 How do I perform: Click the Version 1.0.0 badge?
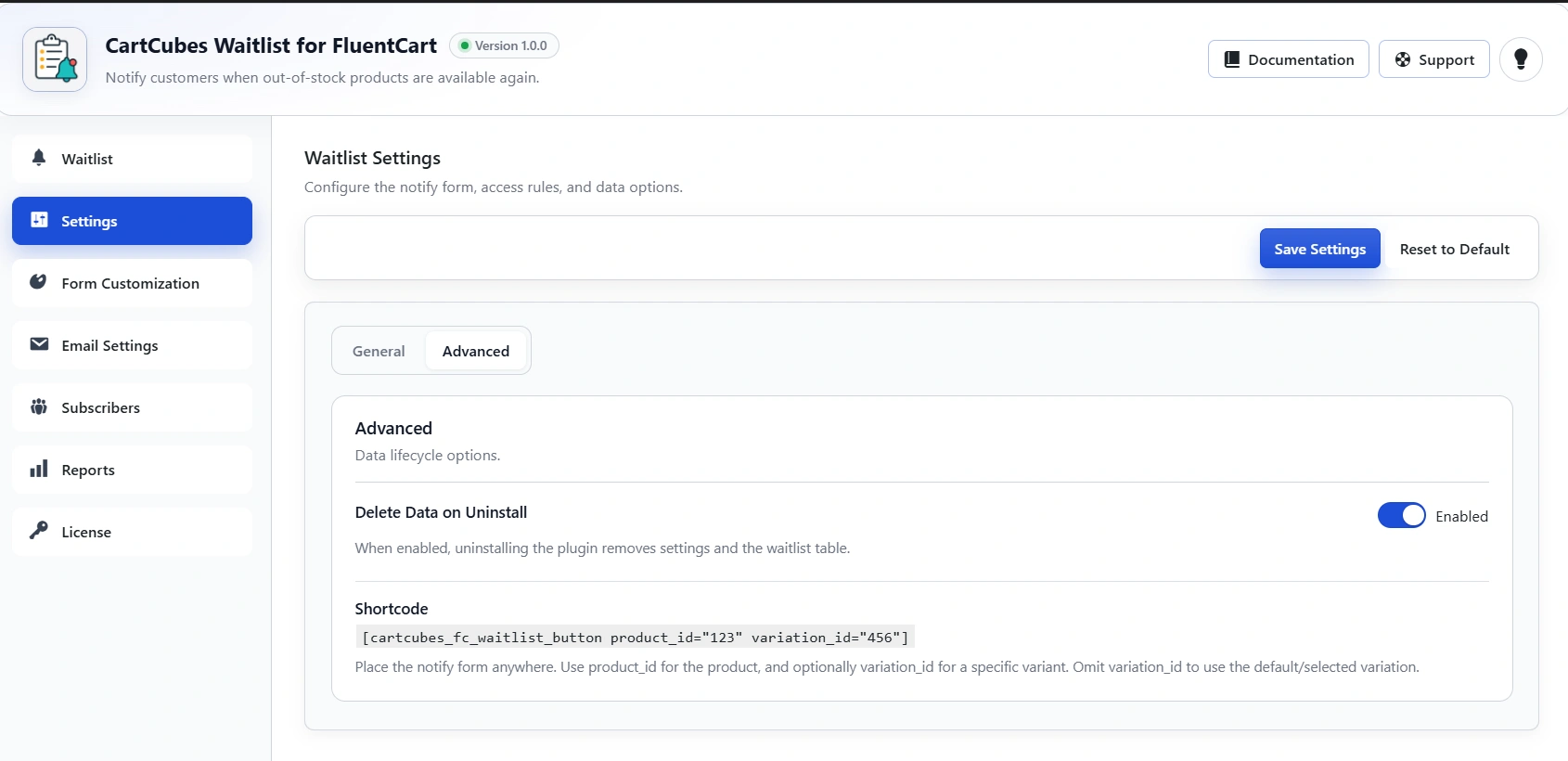click(x=504, y=45)
